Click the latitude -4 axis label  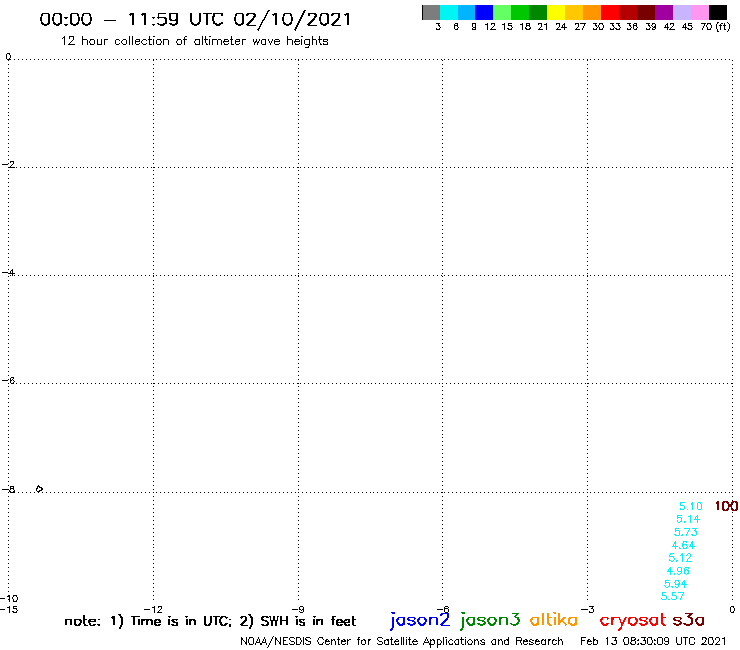(8, 272)
